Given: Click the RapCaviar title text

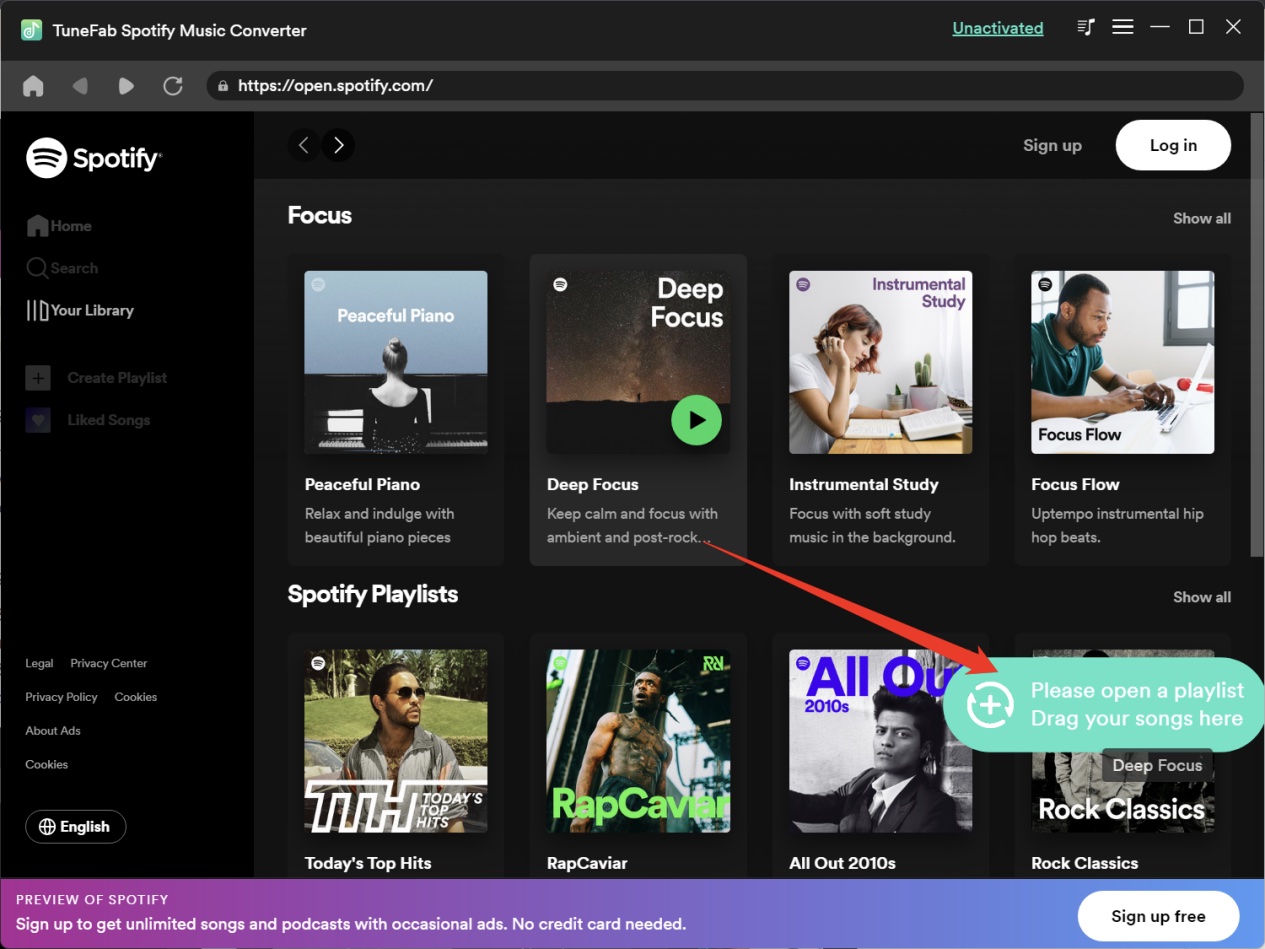Looking at the screenshot, I should (587, 863).
